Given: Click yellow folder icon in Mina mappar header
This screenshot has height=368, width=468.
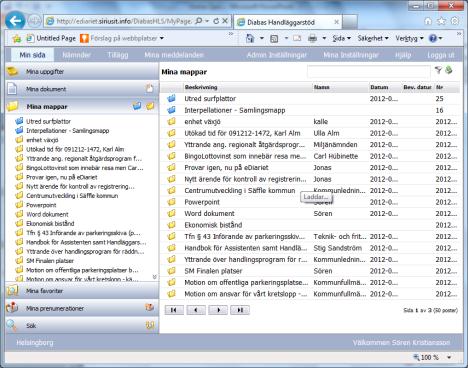Looking at the screenshot, I should click(x=150, y=106).
